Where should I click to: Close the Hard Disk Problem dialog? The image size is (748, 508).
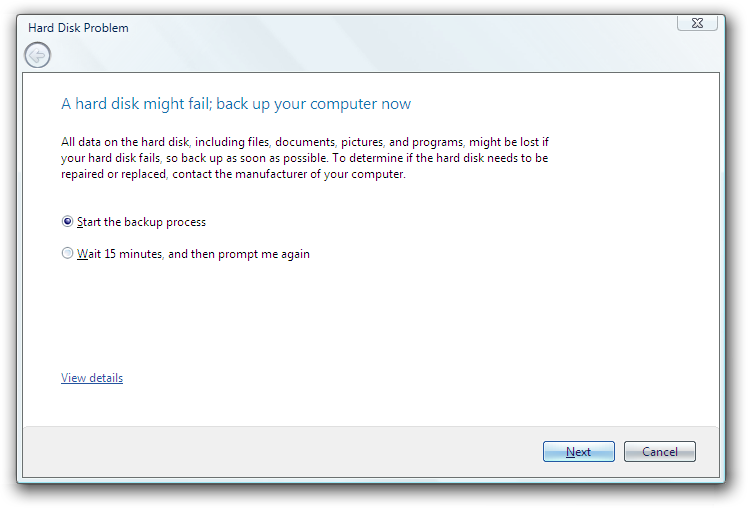(699, 22)
